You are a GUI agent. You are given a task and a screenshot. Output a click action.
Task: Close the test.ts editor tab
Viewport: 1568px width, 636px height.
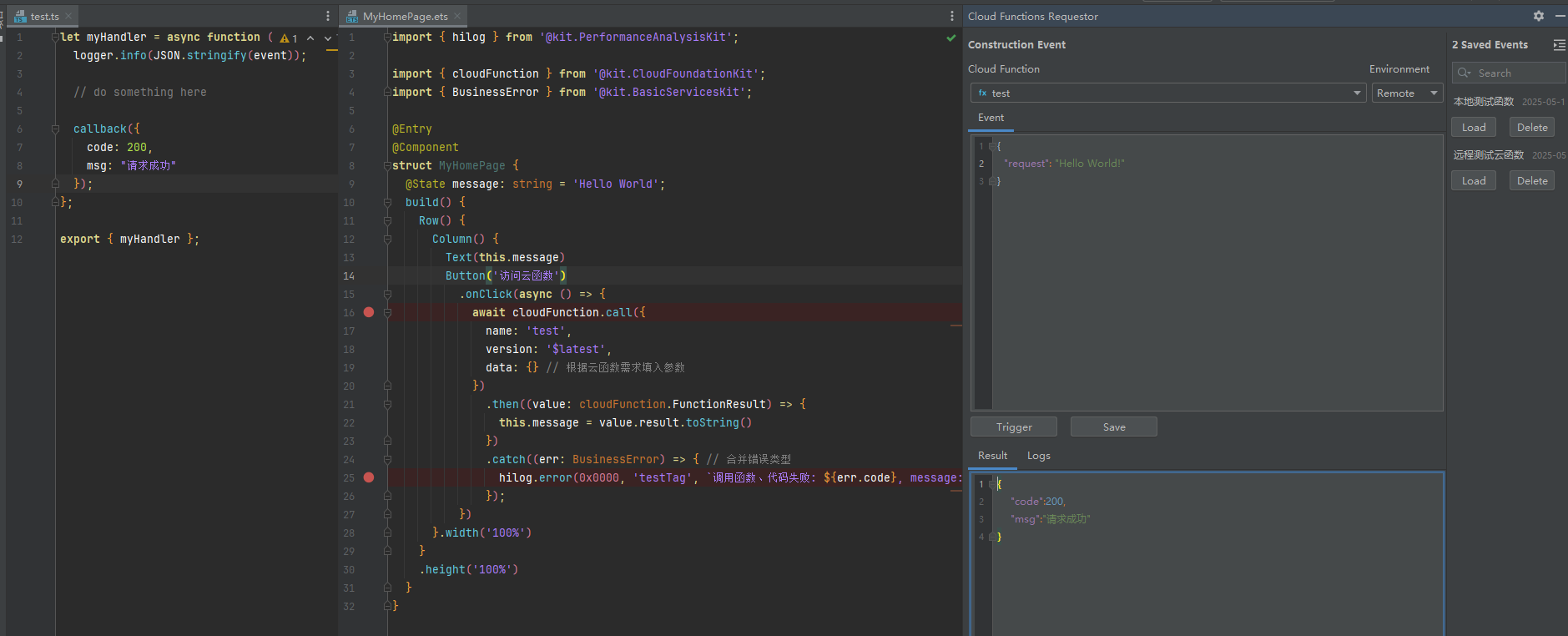(x=68, y=17)
